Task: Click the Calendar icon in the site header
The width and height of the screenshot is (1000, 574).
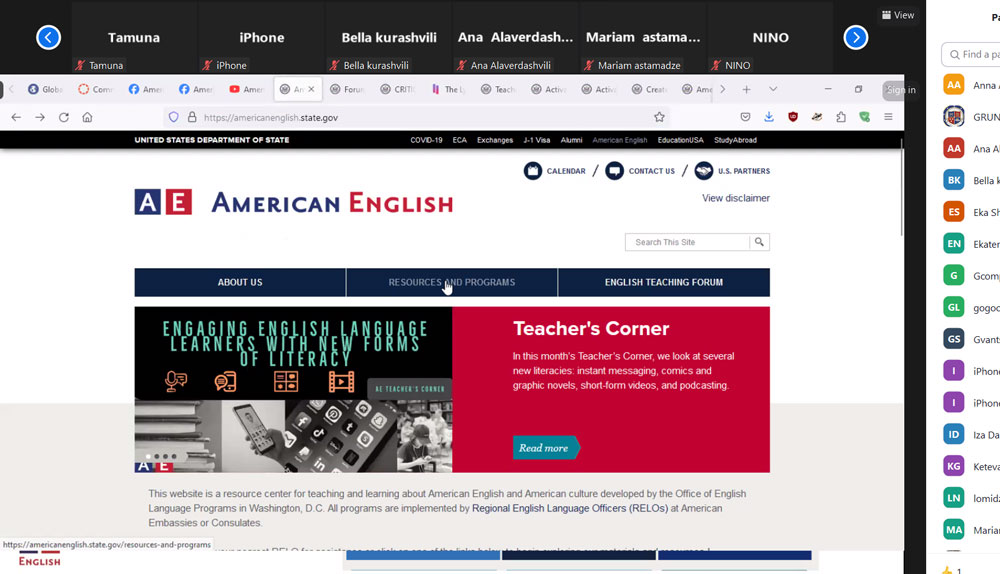Action: pos(533,171)
